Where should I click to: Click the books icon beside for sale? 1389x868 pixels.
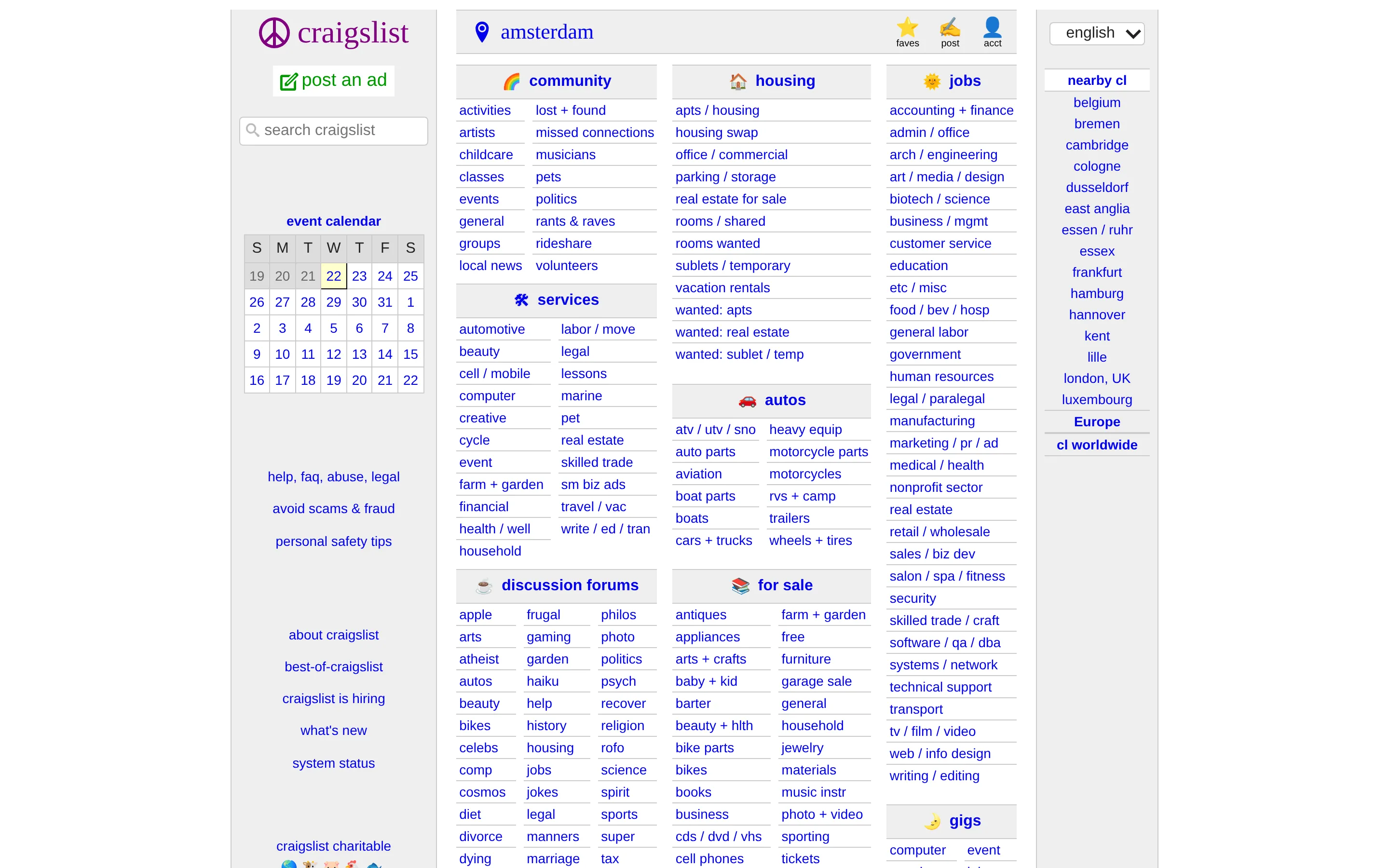click(x=740, y=585)
